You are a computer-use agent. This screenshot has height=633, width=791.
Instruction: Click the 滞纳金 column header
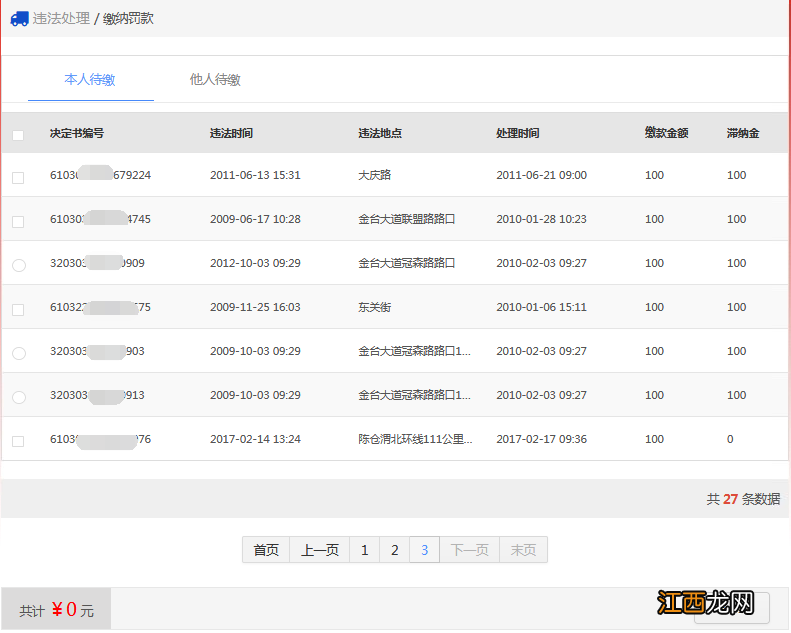[743, 133]
